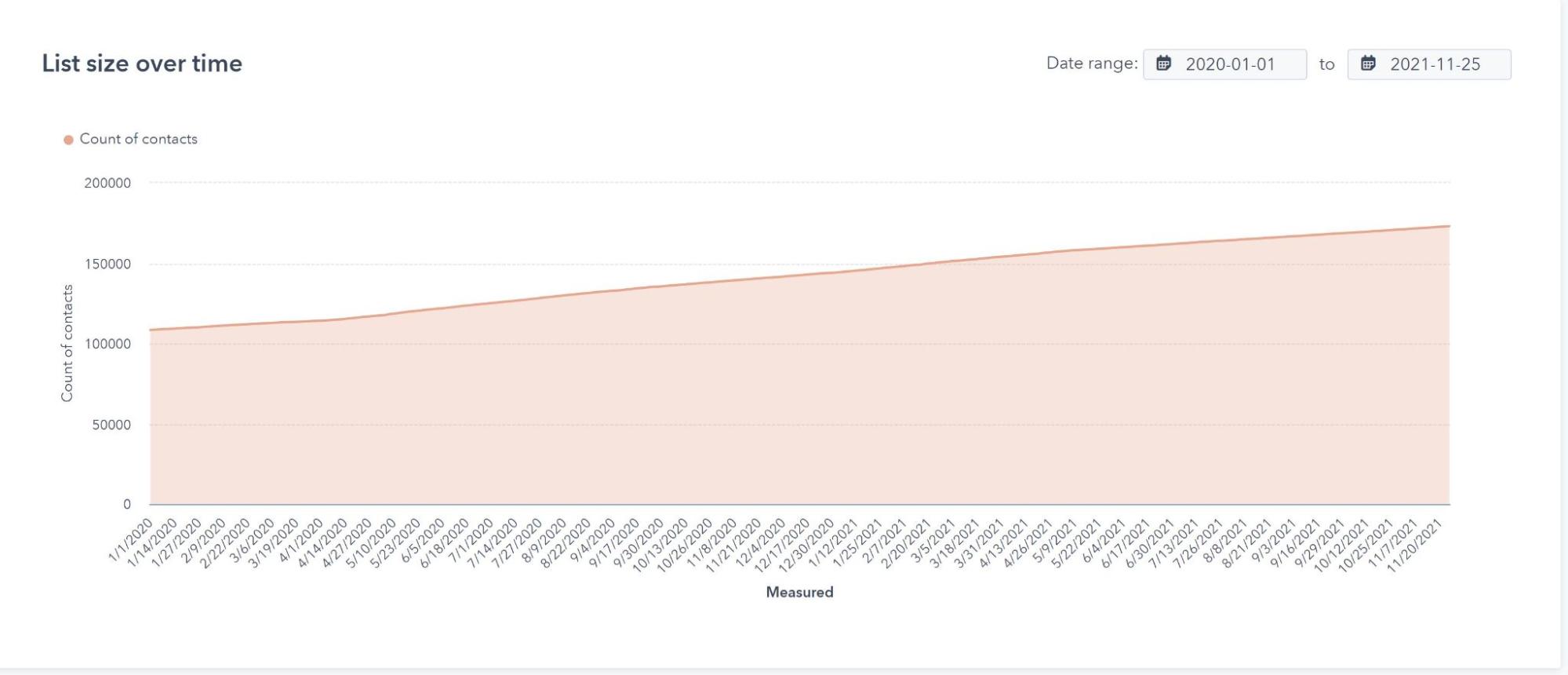Screen dimensions: 1568x675
Task: Select the 12/30/2020 x-axis label
Action: coord(807,546)
